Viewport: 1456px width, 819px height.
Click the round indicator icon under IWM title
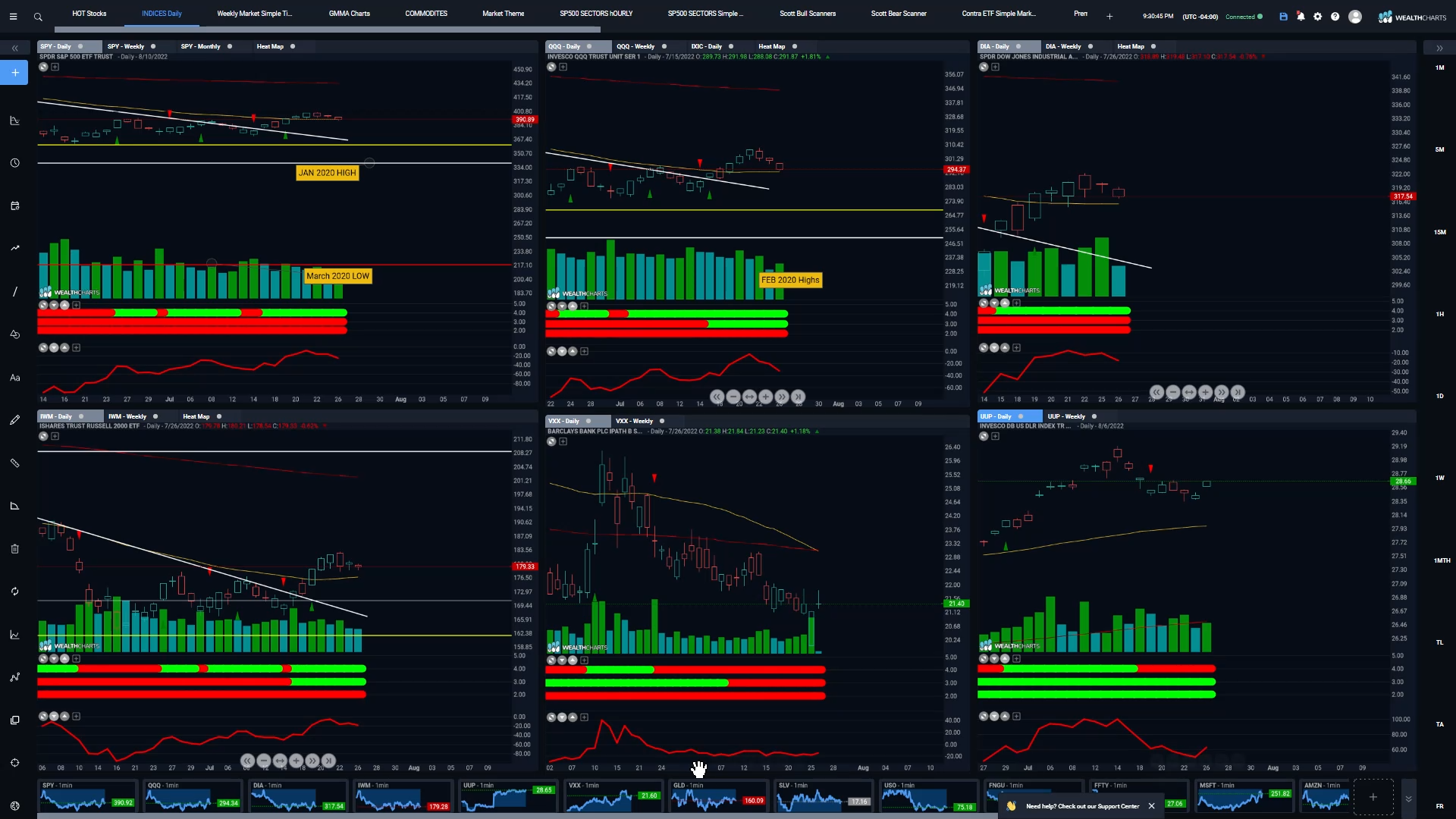43,436
